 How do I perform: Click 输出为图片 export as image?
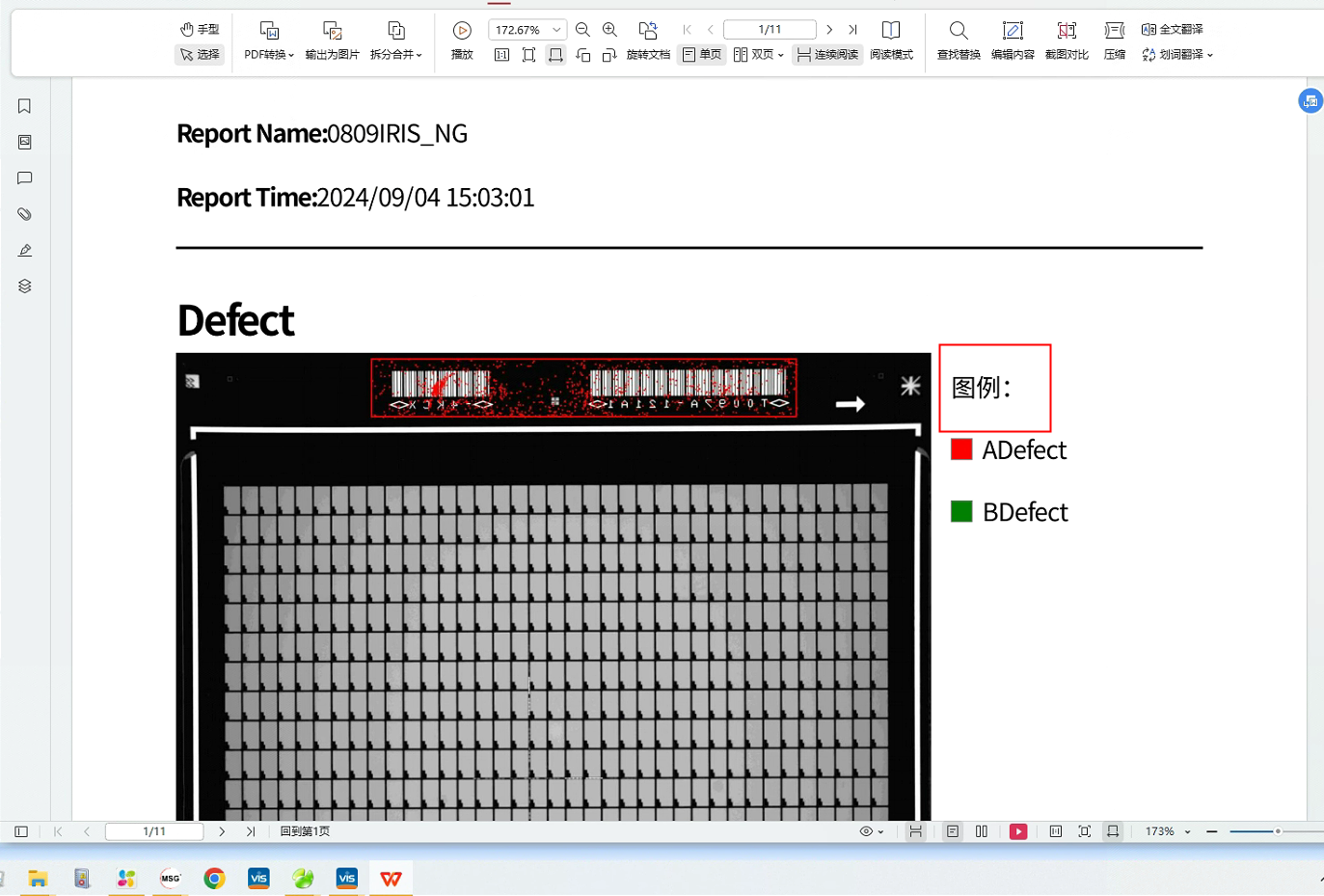(x=332, y=41)
